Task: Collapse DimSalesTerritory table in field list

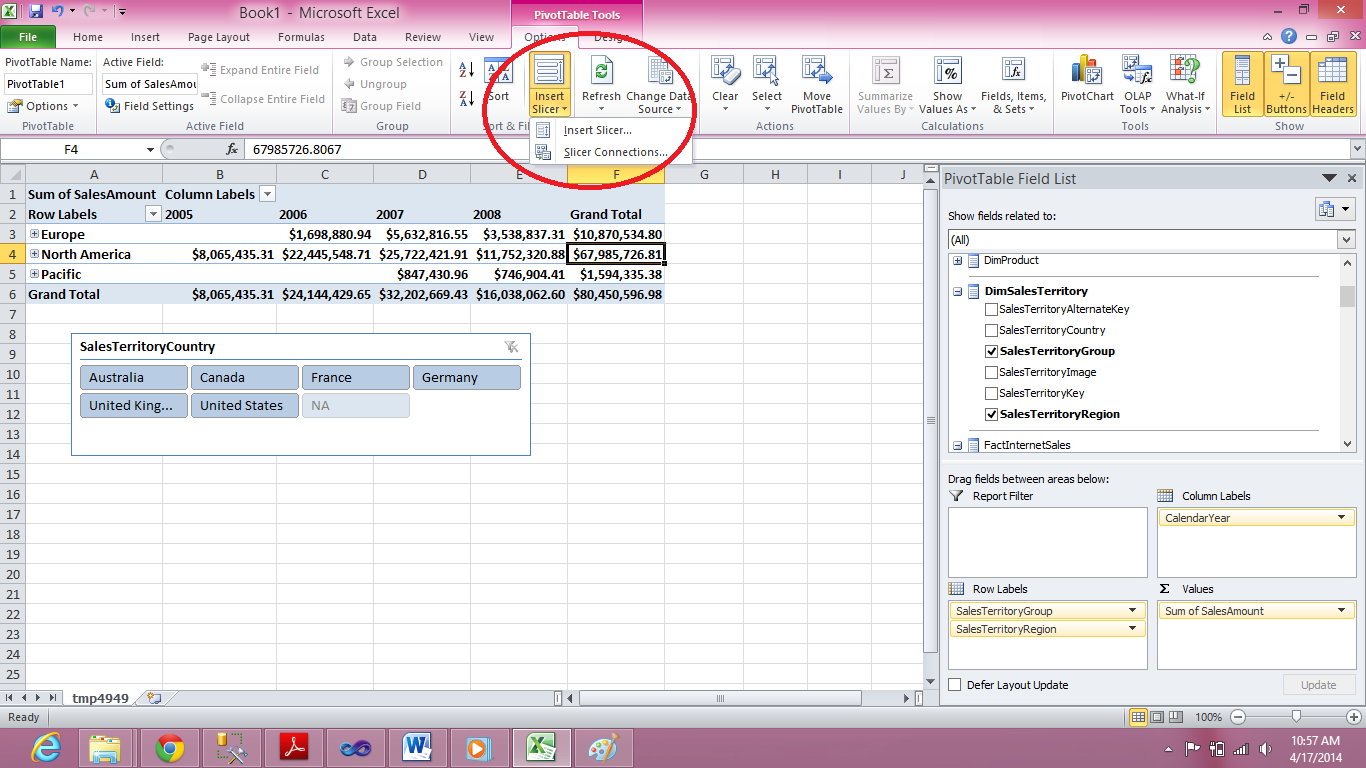Action: [x=957, y=291]
